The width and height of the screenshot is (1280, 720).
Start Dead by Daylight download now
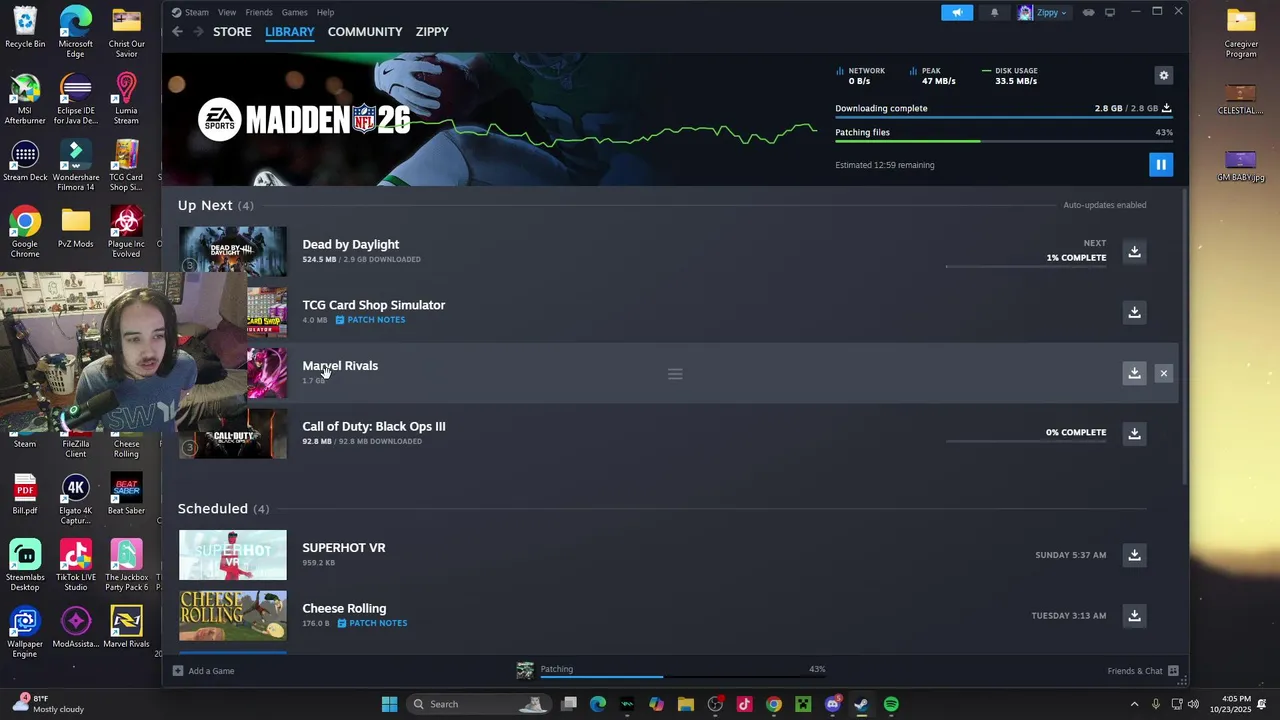pos(1134,252)
